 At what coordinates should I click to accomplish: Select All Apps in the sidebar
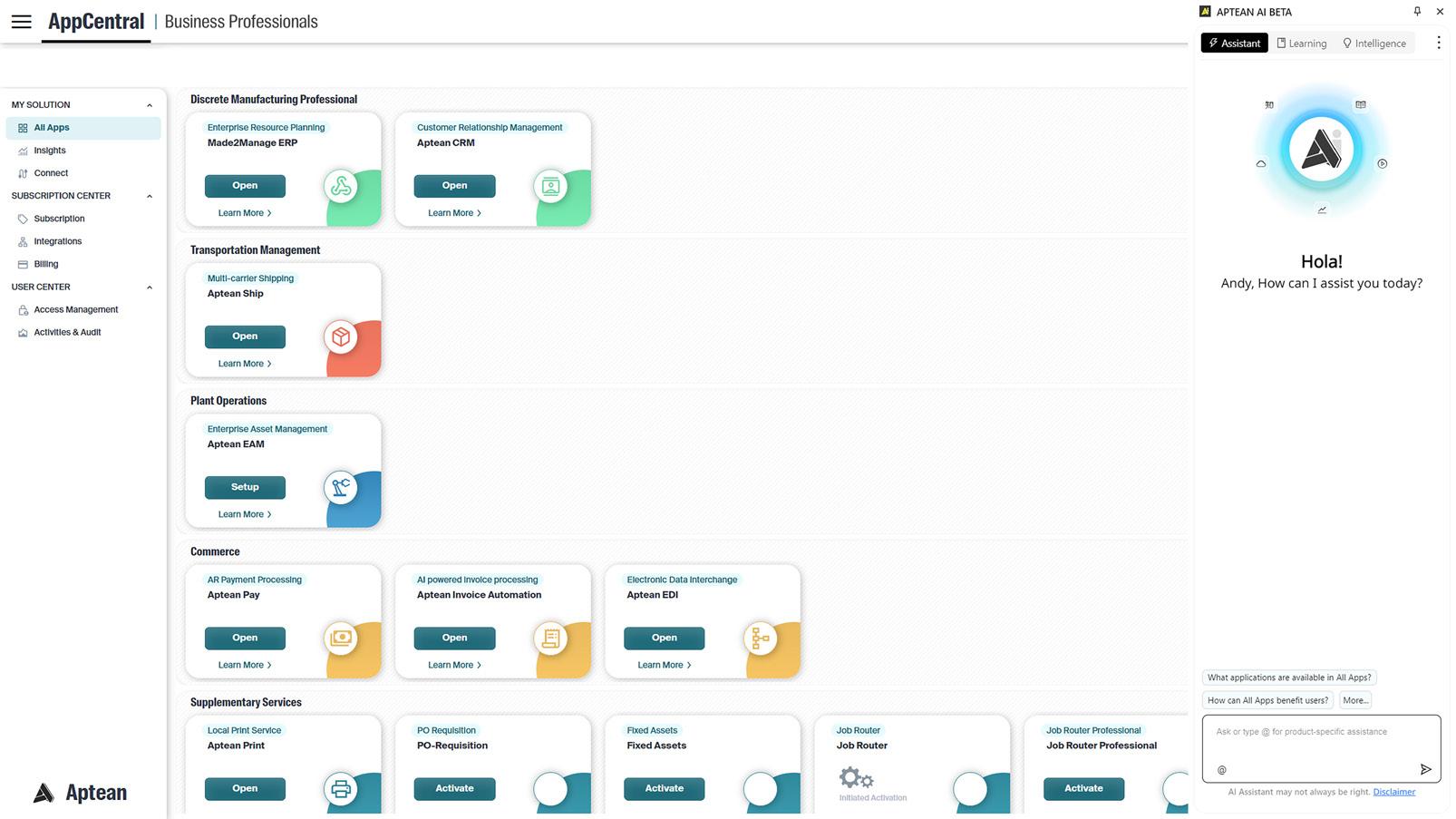(83, 128)
